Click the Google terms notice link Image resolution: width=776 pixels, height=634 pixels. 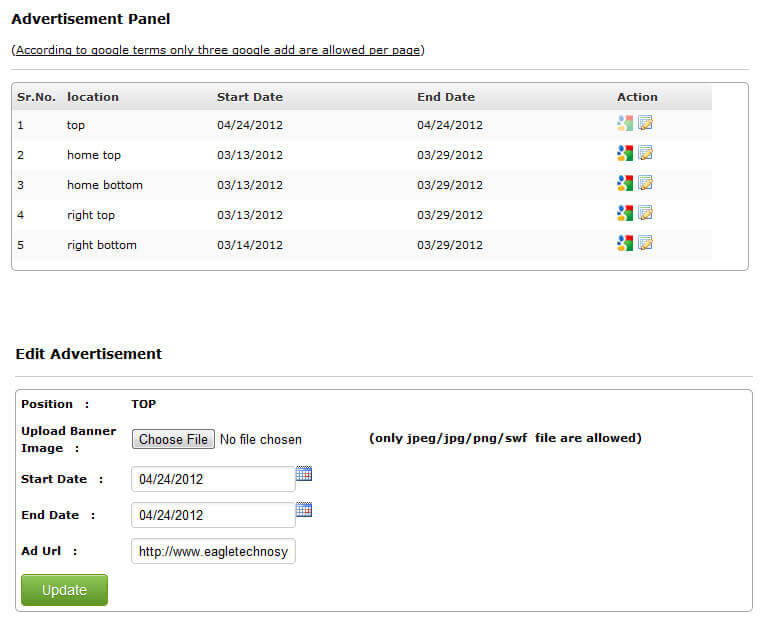[x=218, y=50]
